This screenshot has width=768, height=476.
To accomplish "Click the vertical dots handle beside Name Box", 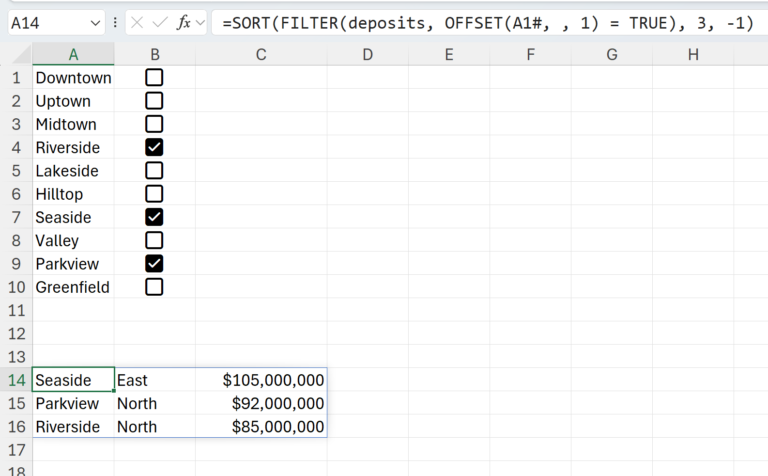I will (115, 23).
